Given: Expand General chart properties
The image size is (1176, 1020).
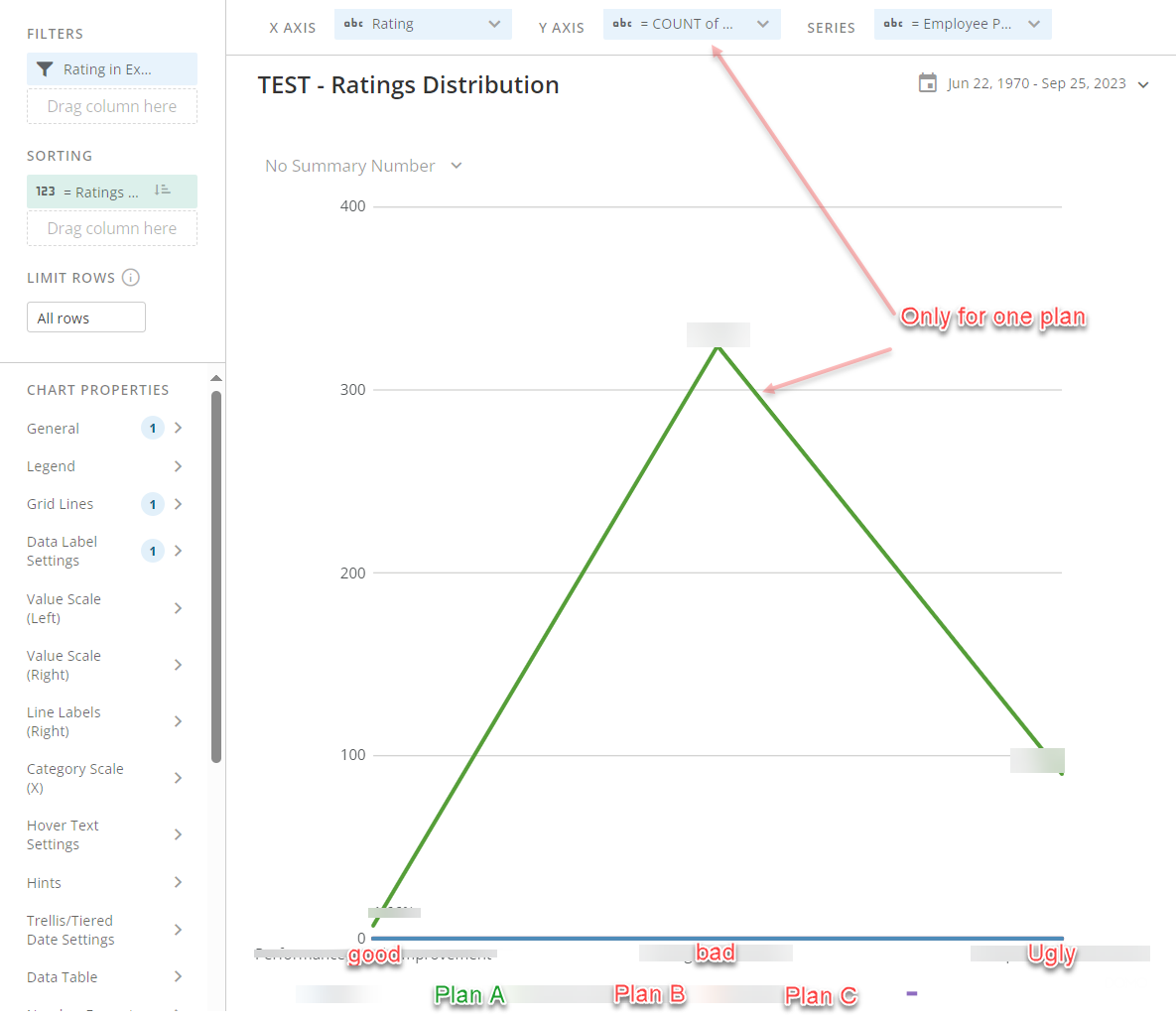Looking at the screenshot, I should tap(178, 428).
